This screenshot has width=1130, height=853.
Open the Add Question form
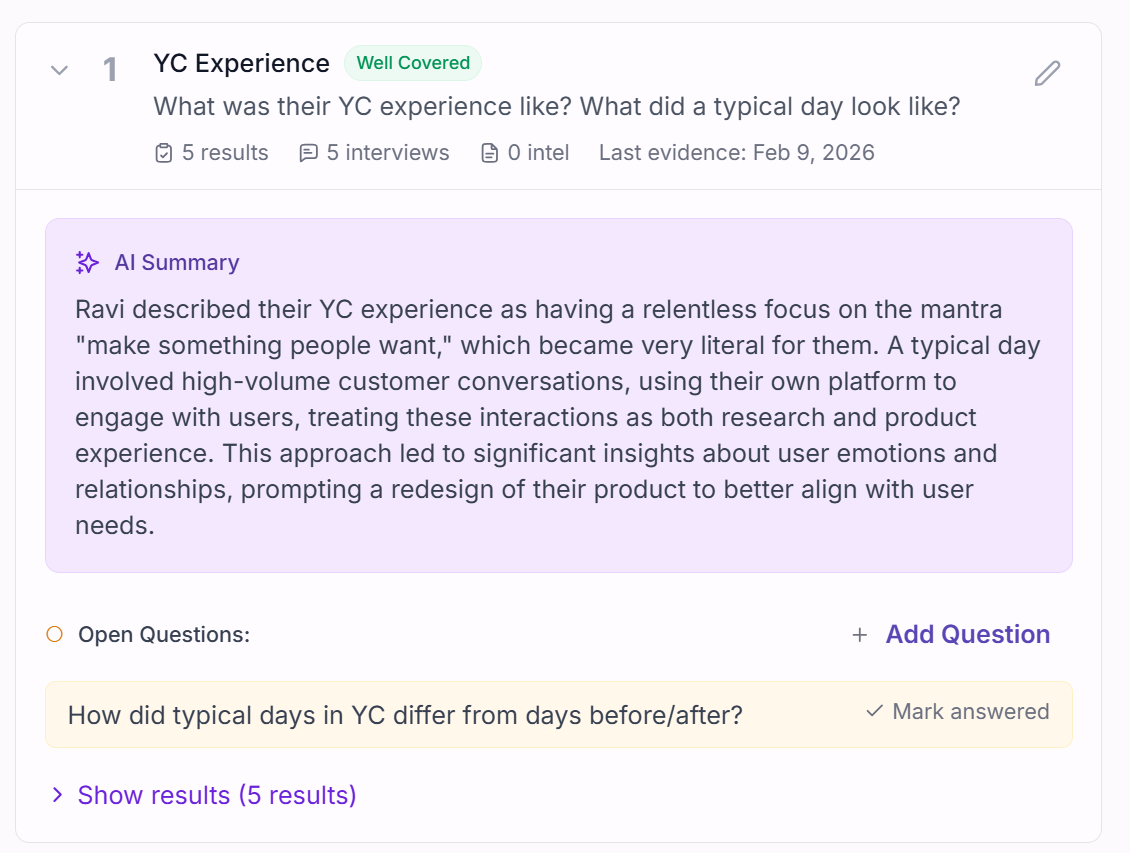point(967,634)
